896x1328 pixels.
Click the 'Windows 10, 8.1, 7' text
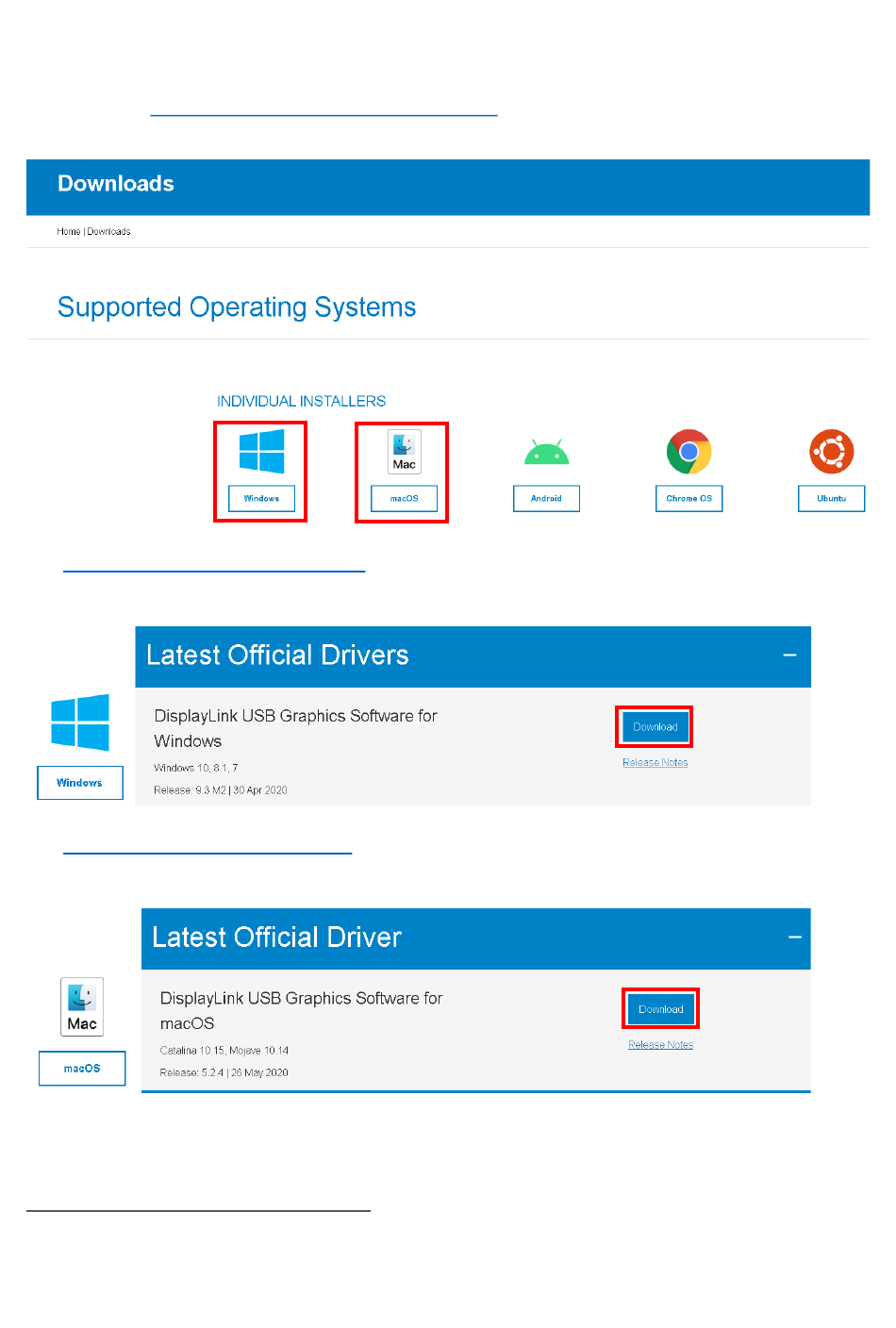[196, 768]
